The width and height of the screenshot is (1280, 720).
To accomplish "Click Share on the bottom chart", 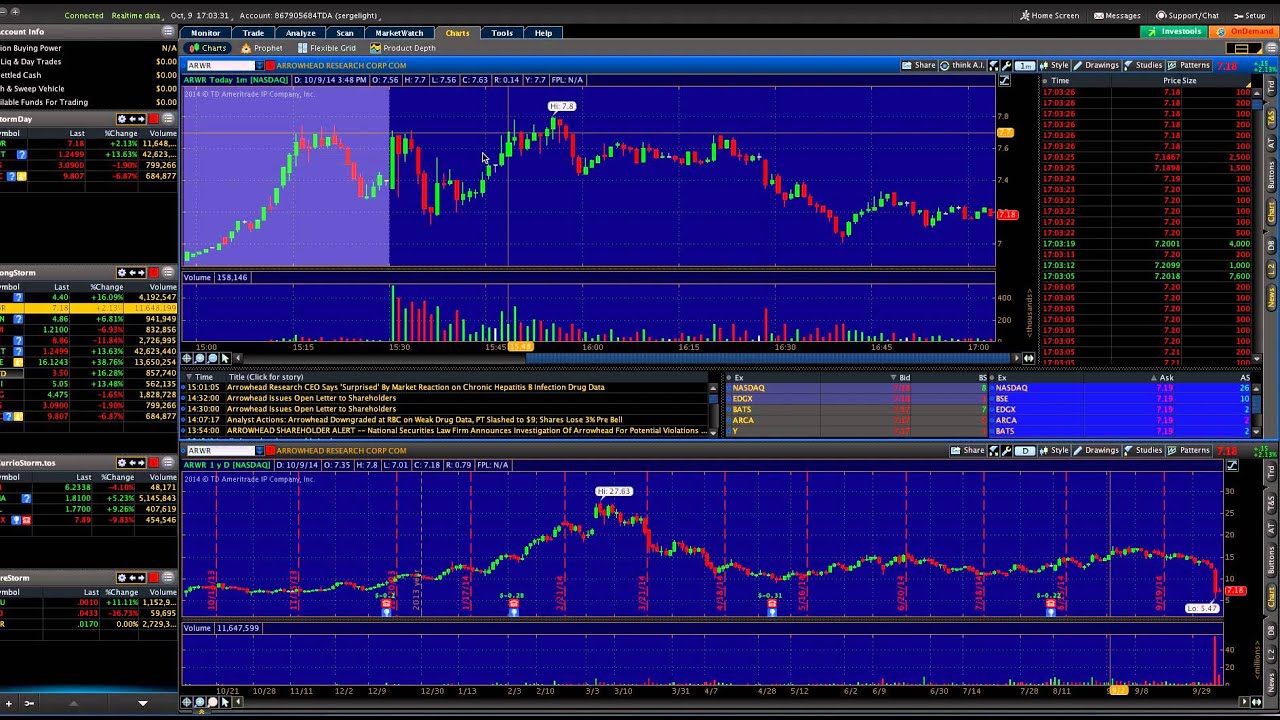I will tap(968, 450).
